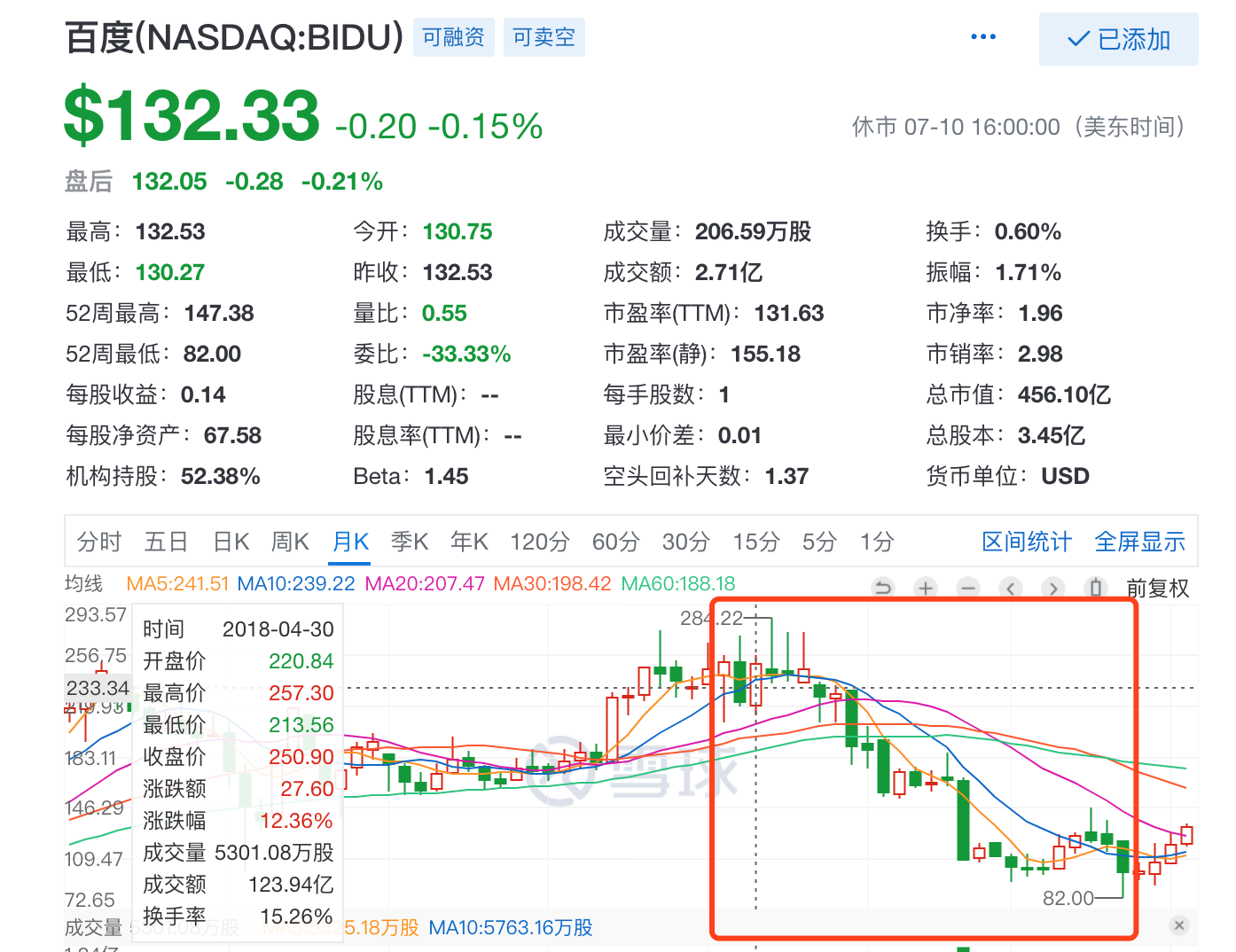The width and height of the screenshot is (1236, 952).
Task: Click the 委比 value -33.33%
Action: pyautogui.click(x=466, y=354)
